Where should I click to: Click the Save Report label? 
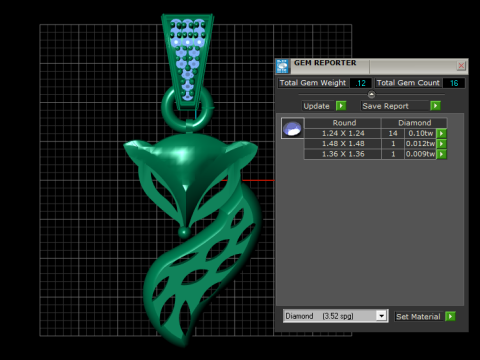pyautogui.click(x=386, y=106)
